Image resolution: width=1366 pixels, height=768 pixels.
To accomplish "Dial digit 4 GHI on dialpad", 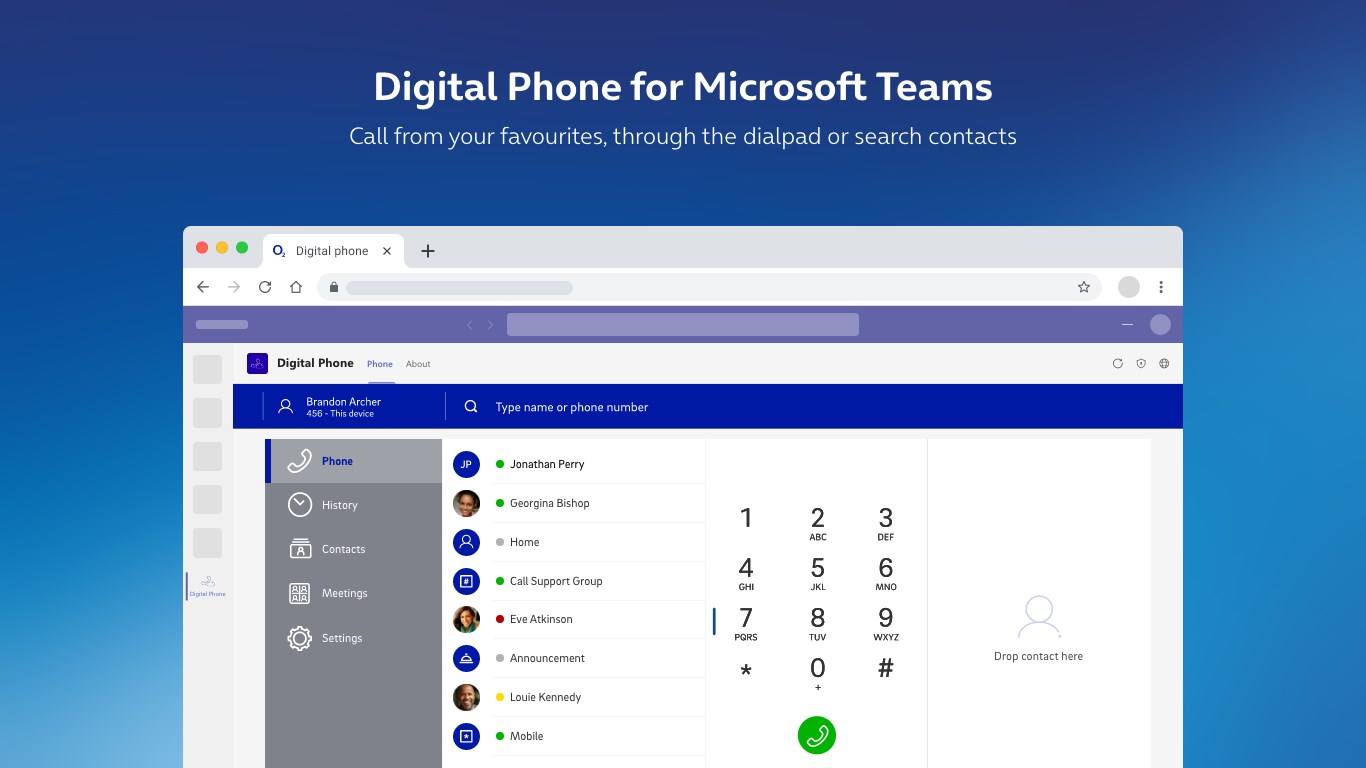I will pos(746,573).
